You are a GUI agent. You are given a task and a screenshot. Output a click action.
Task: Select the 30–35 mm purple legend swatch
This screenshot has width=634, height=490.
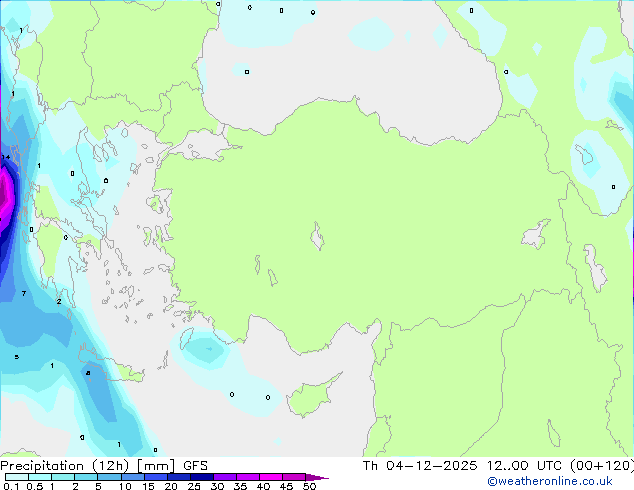(225, 477)
